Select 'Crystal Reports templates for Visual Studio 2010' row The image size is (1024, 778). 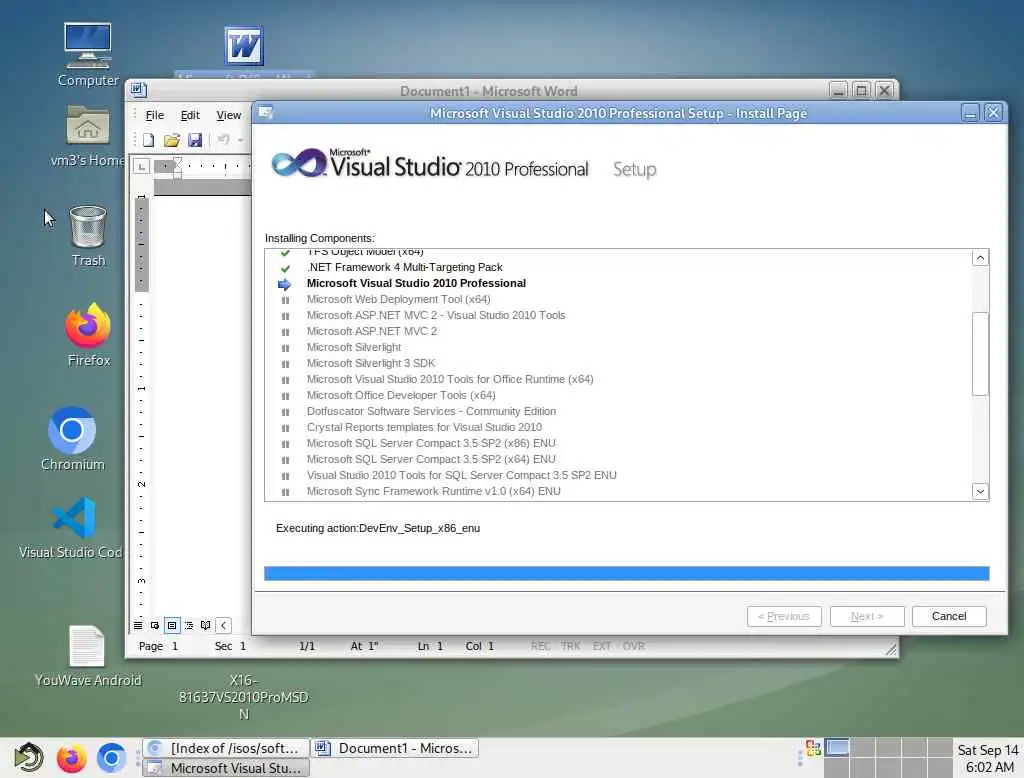(618, 427)
